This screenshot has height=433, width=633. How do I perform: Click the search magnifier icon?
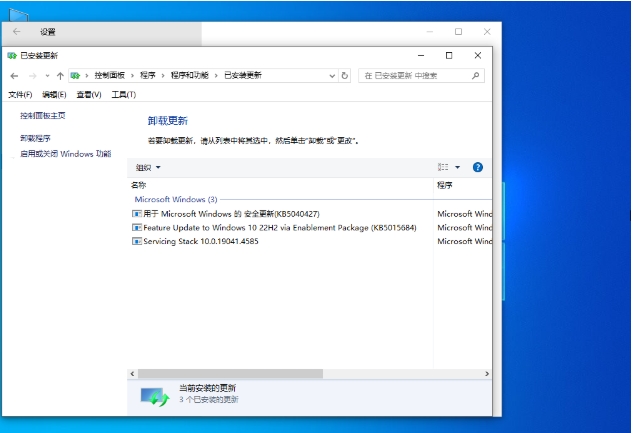475,75
